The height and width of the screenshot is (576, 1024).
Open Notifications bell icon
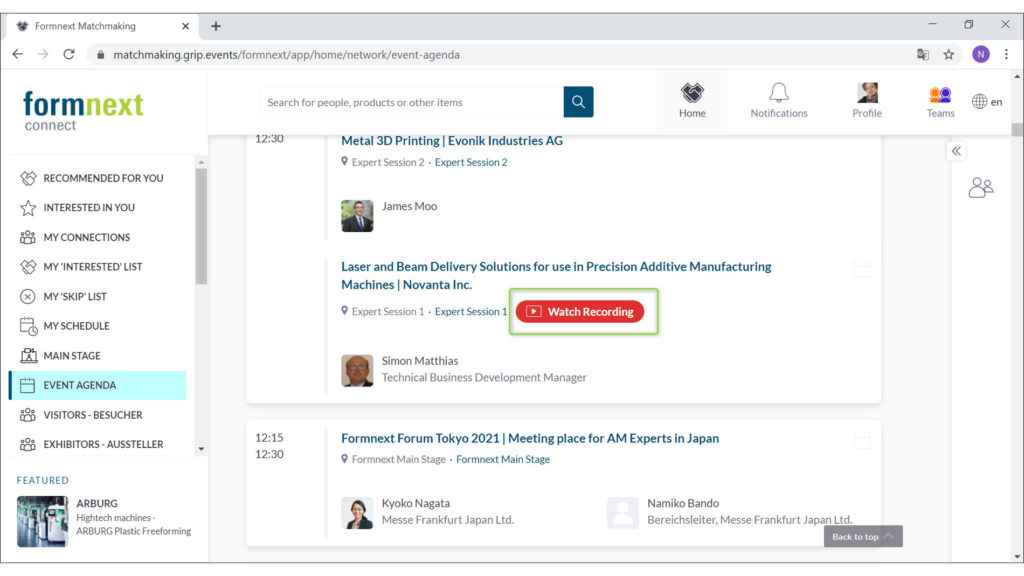(x=778, y=94)
